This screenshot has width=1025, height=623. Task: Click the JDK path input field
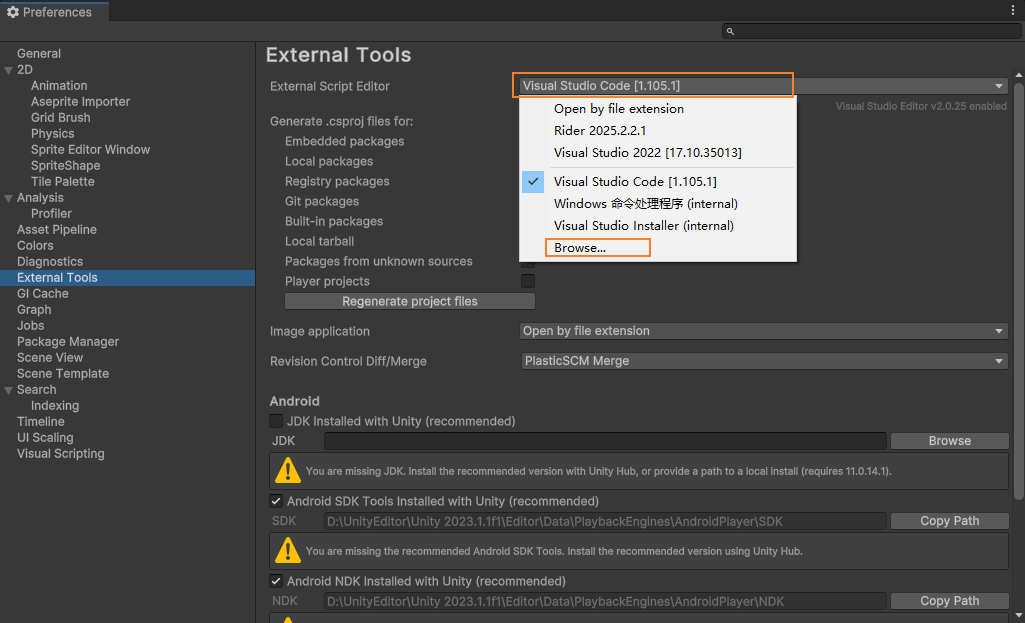point(605,441)
